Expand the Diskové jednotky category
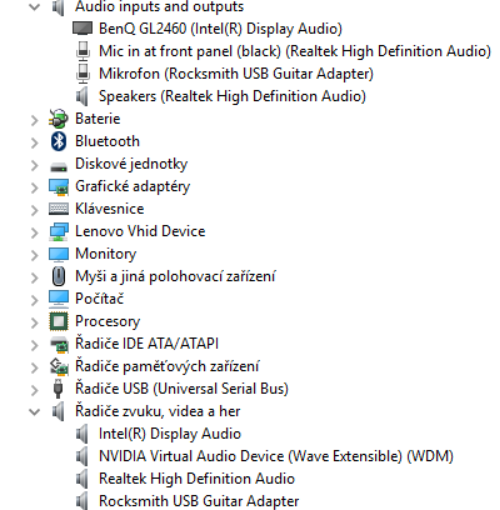 34,165
